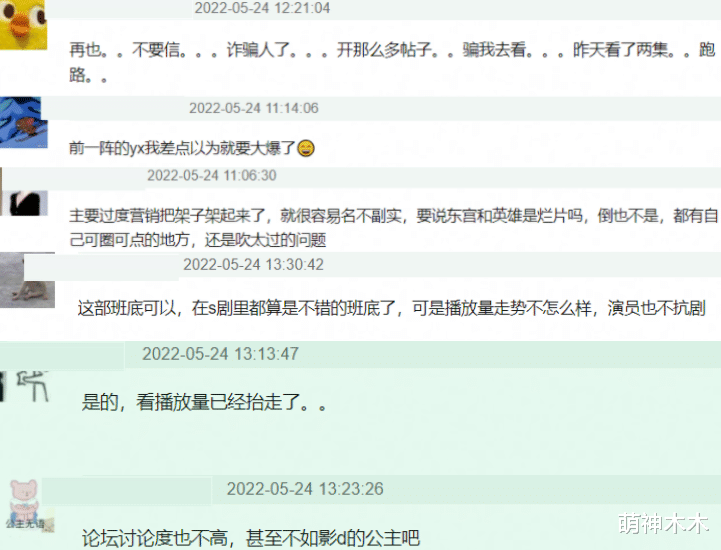Screen dimensions: 721x550
Task: Click the comment starting with 主要过度营销
Action: (x=393, y=228)
